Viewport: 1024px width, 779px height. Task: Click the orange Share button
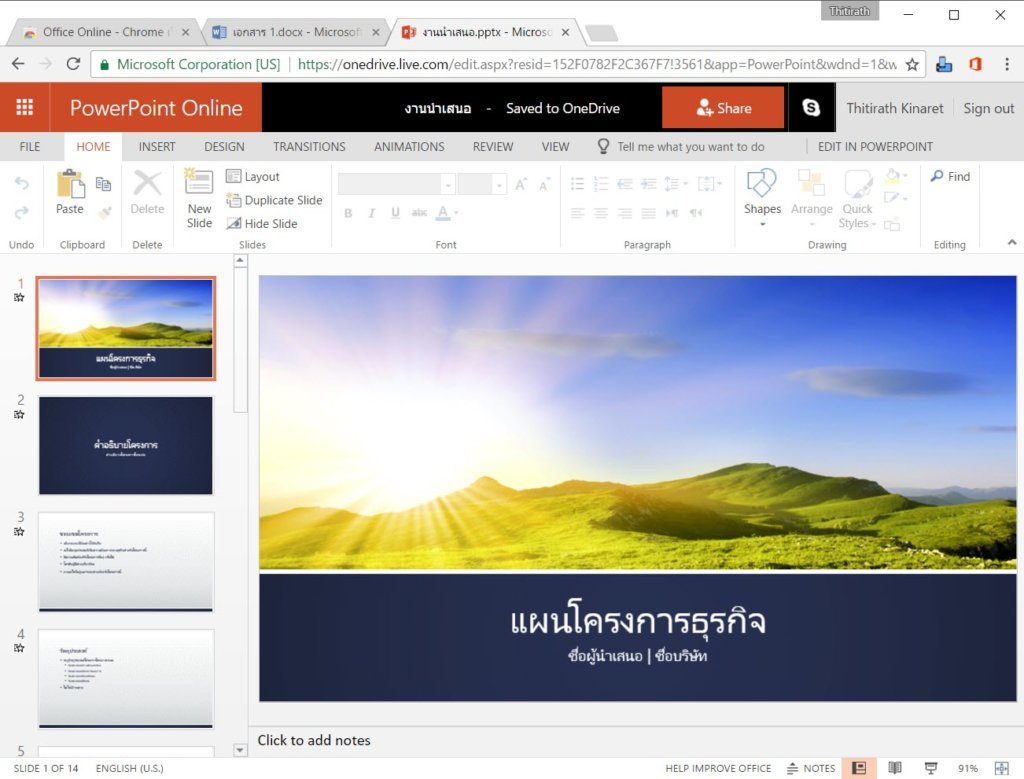point(723,108)
